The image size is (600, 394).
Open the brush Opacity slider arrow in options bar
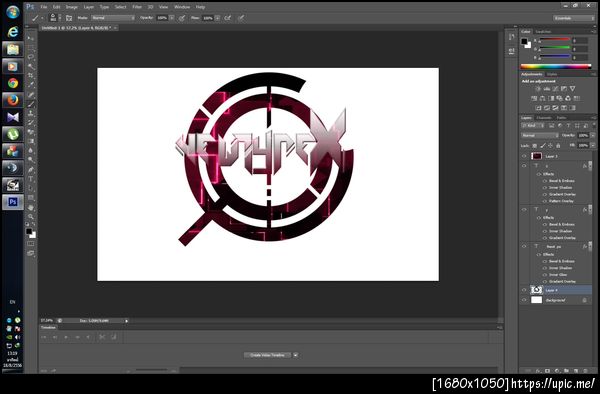click(x=172, y=18)
